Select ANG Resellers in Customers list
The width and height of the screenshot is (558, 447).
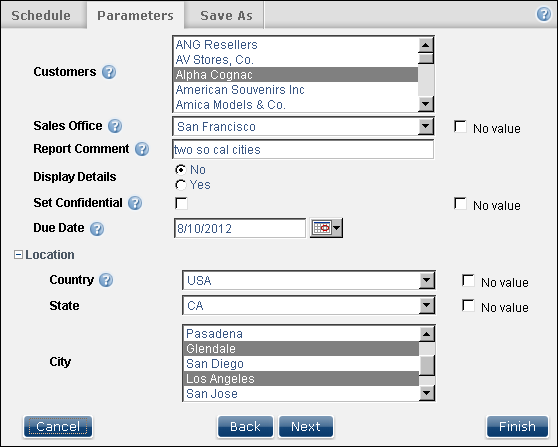click(296, 45)
